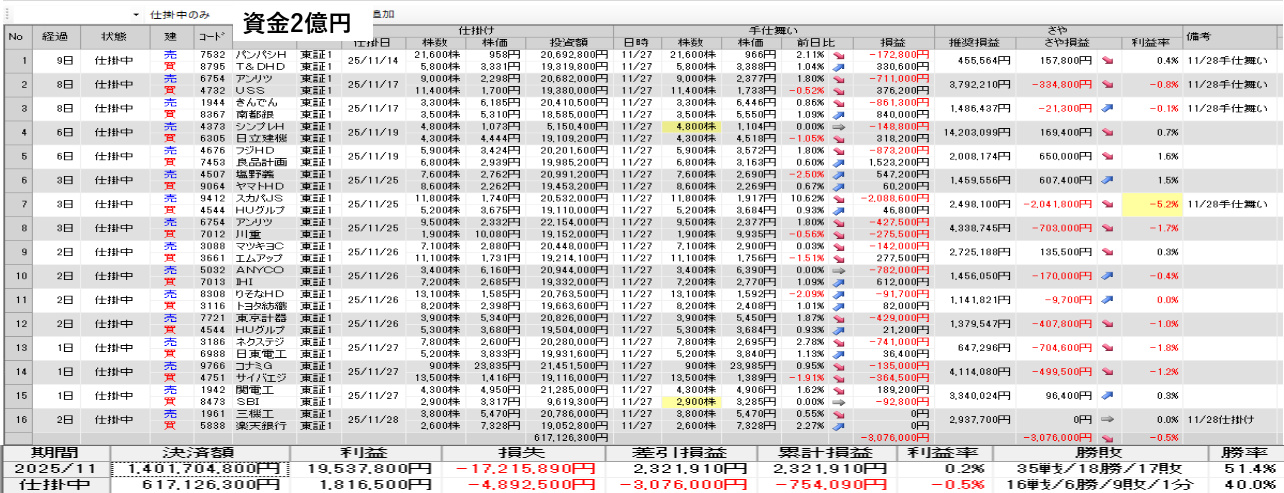Select row header number 7
Screen dimensions: 1284x493
coord(15,205)
